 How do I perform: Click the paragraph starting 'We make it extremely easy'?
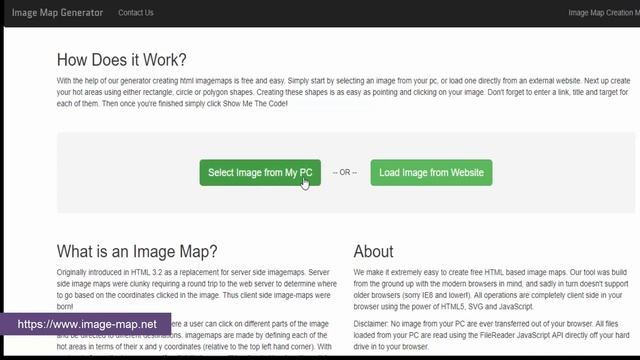click(x=491, y=289)
